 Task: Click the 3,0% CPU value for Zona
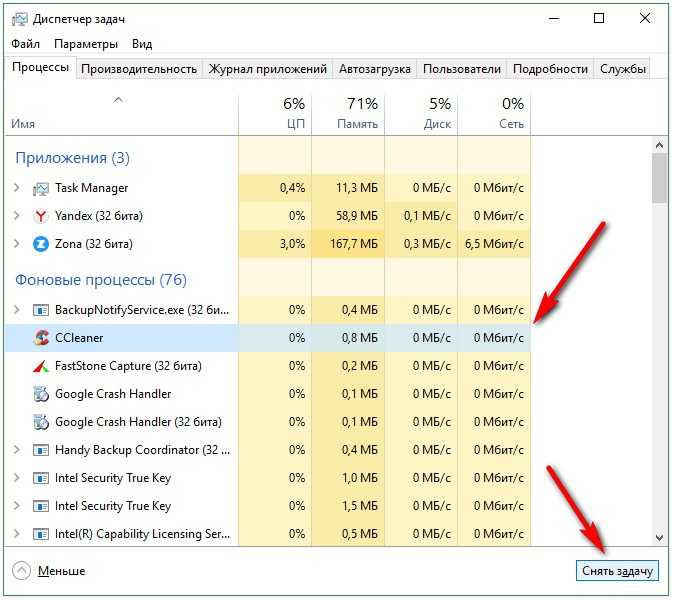point(292,244)
